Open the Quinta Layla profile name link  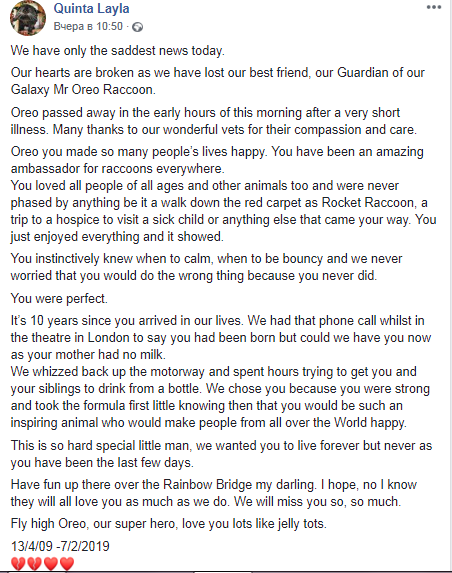coord(91,8)
